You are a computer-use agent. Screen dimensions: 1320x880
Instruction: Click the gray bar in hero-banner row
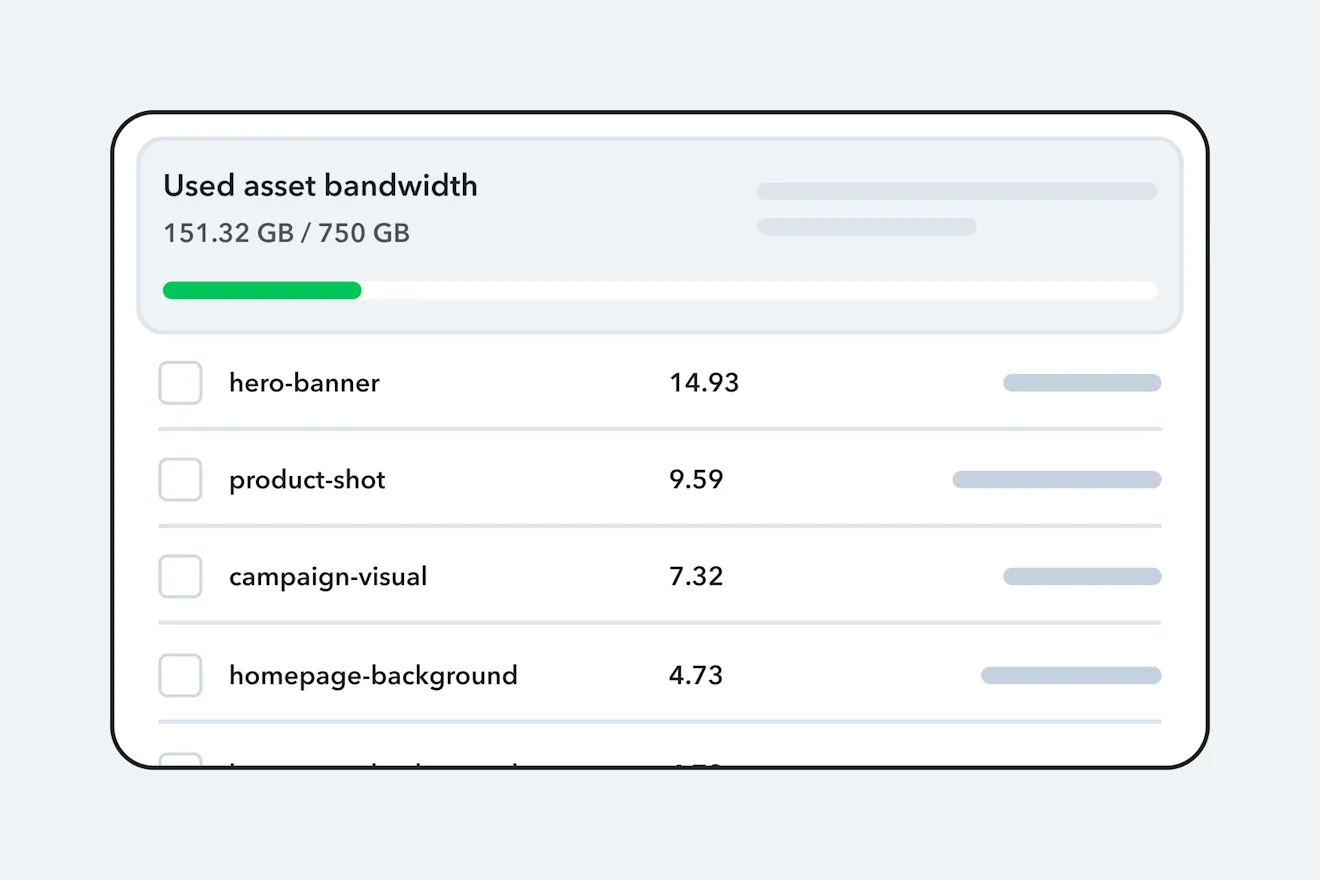tap(1082, 383)
